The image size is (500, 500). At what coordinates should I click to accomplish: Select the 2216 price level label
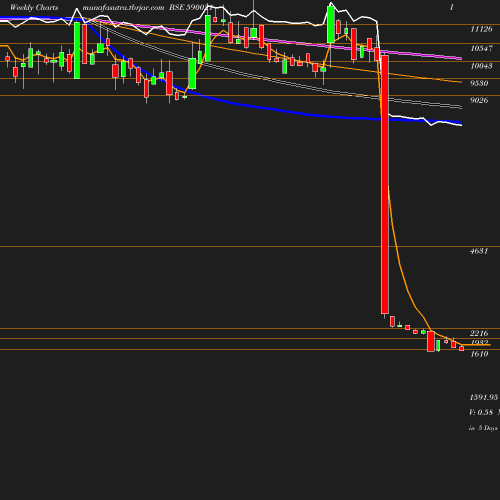(479, 333)
